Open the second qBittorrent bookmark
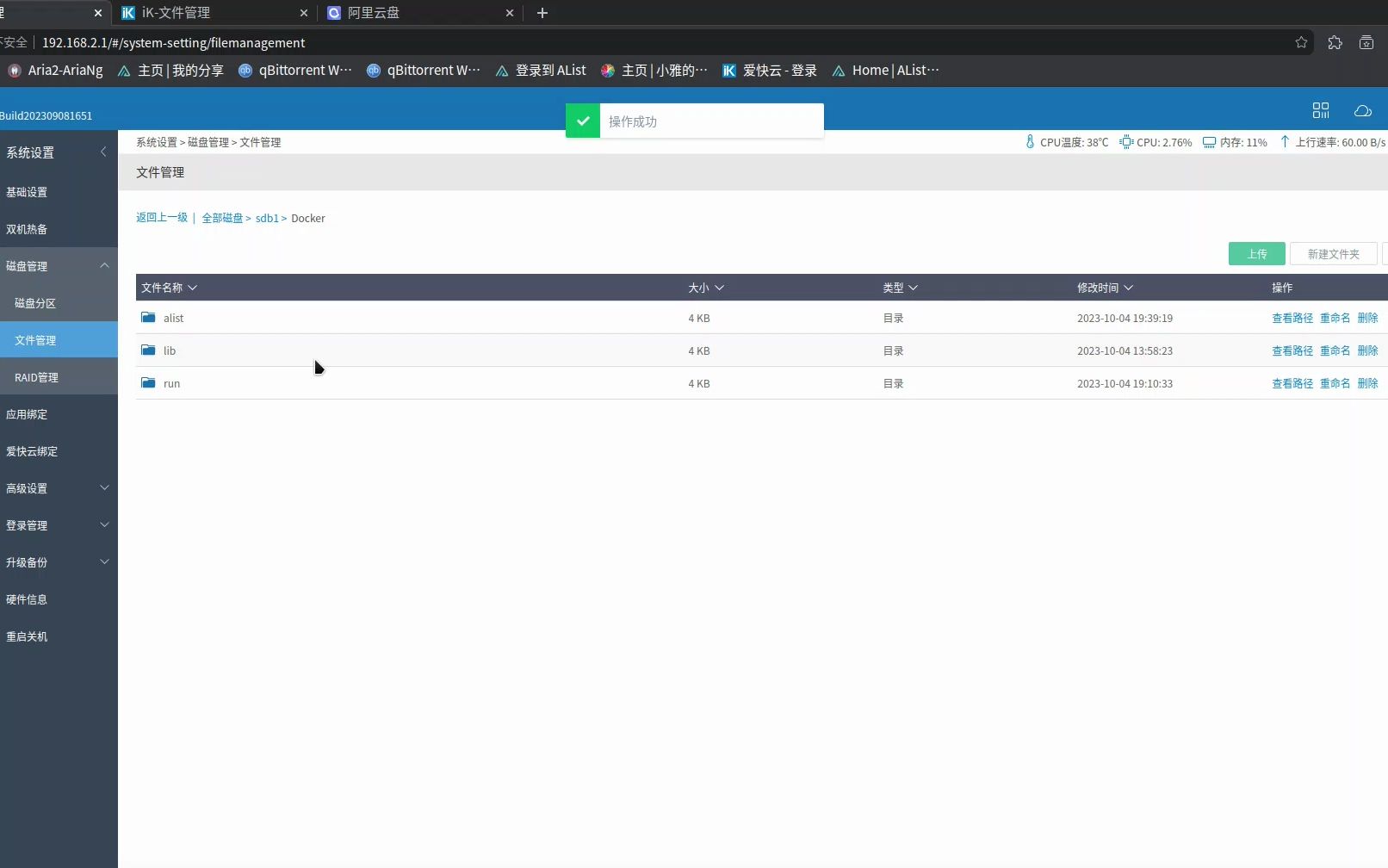Viewport: 1388px width, 868px height. (x=424, y=71)
